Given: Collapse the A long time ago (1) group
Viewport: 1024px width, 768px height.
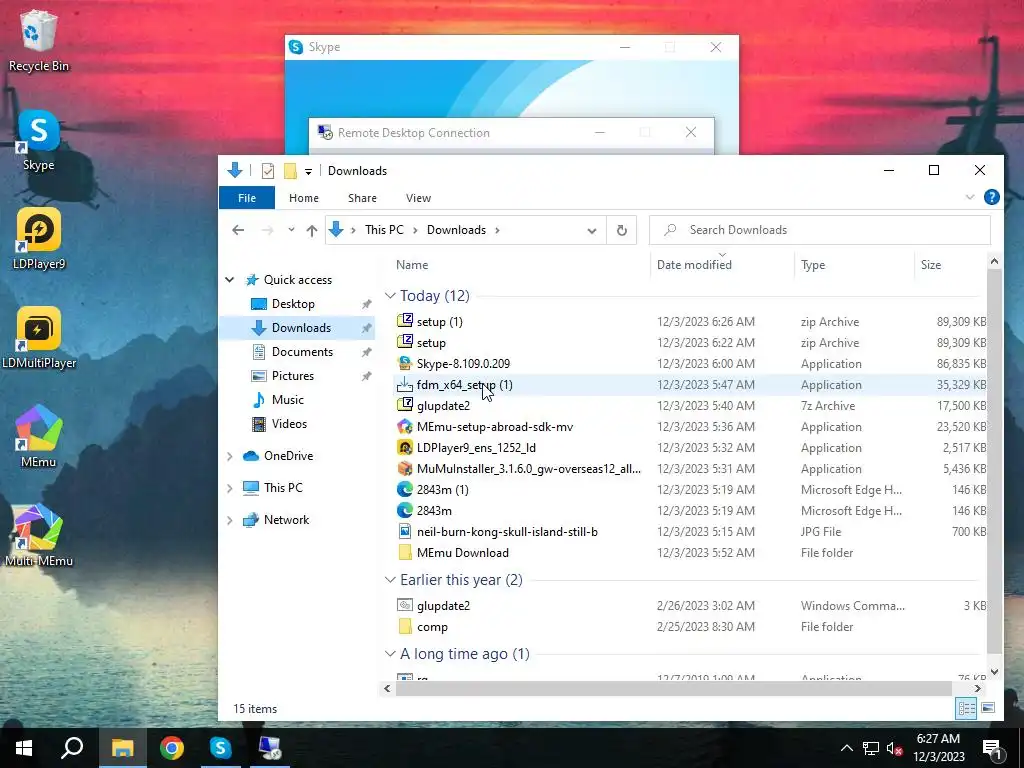Looking at the screenshot, I should (x=390, y=654).
